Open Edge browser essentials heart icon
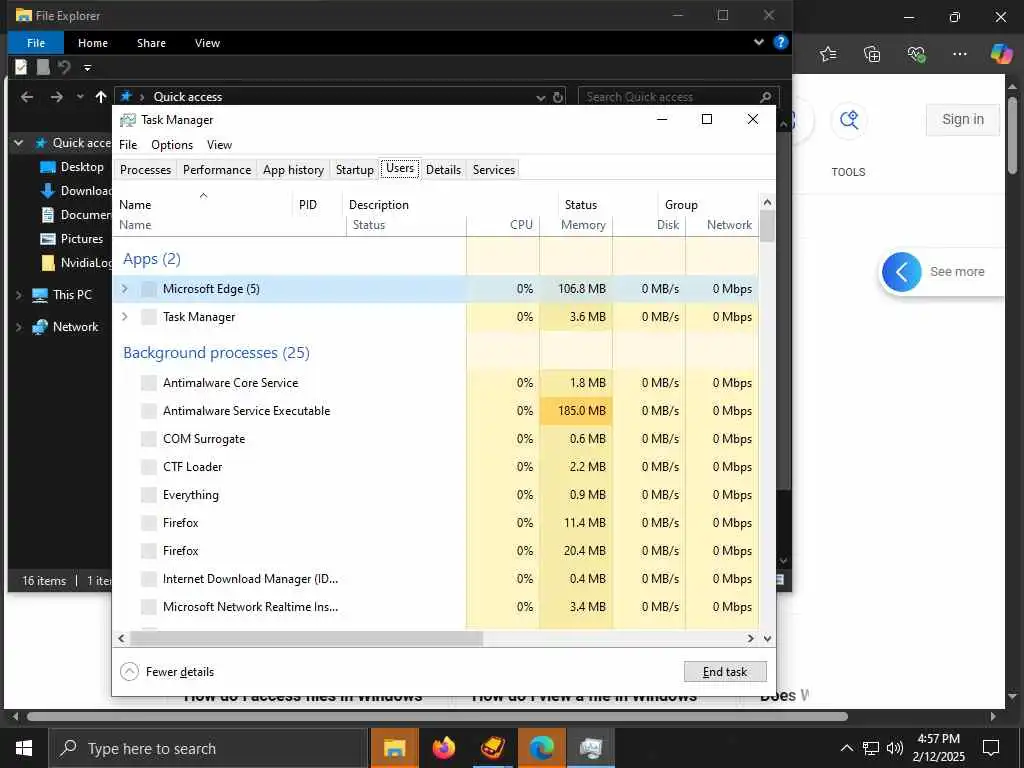This screenshot has height=768, width=1024. pos(916,54)
